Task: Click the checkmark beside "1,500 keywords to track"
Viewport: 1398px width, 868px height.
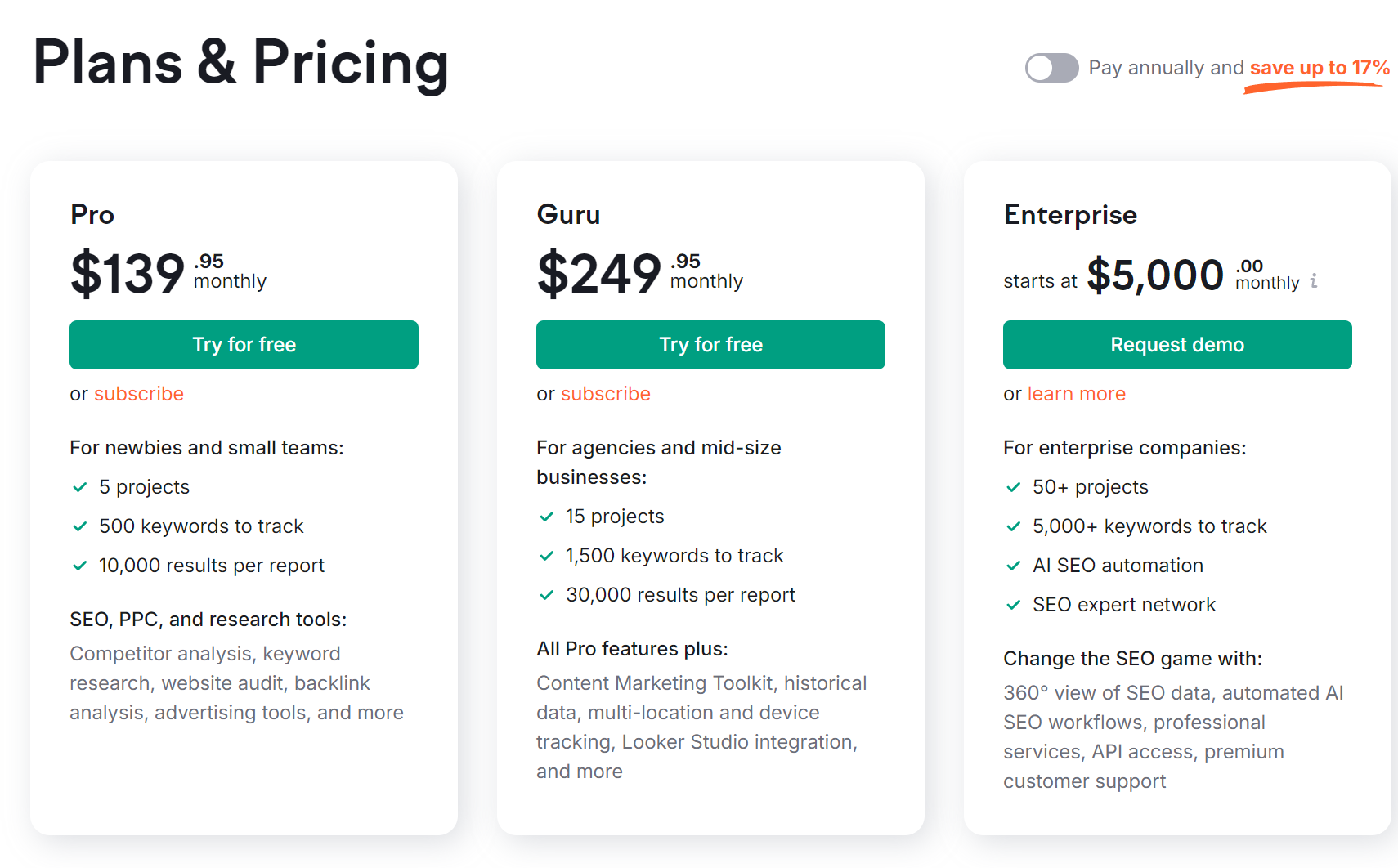Action: point(546,555)
